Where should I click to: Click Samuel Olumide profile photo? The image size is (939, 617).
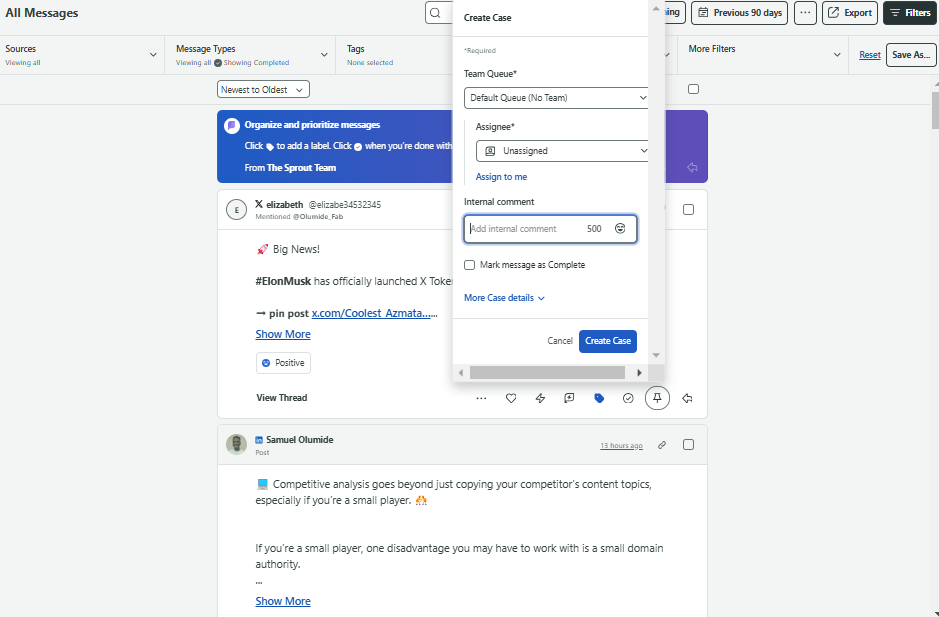pos(237,444)
